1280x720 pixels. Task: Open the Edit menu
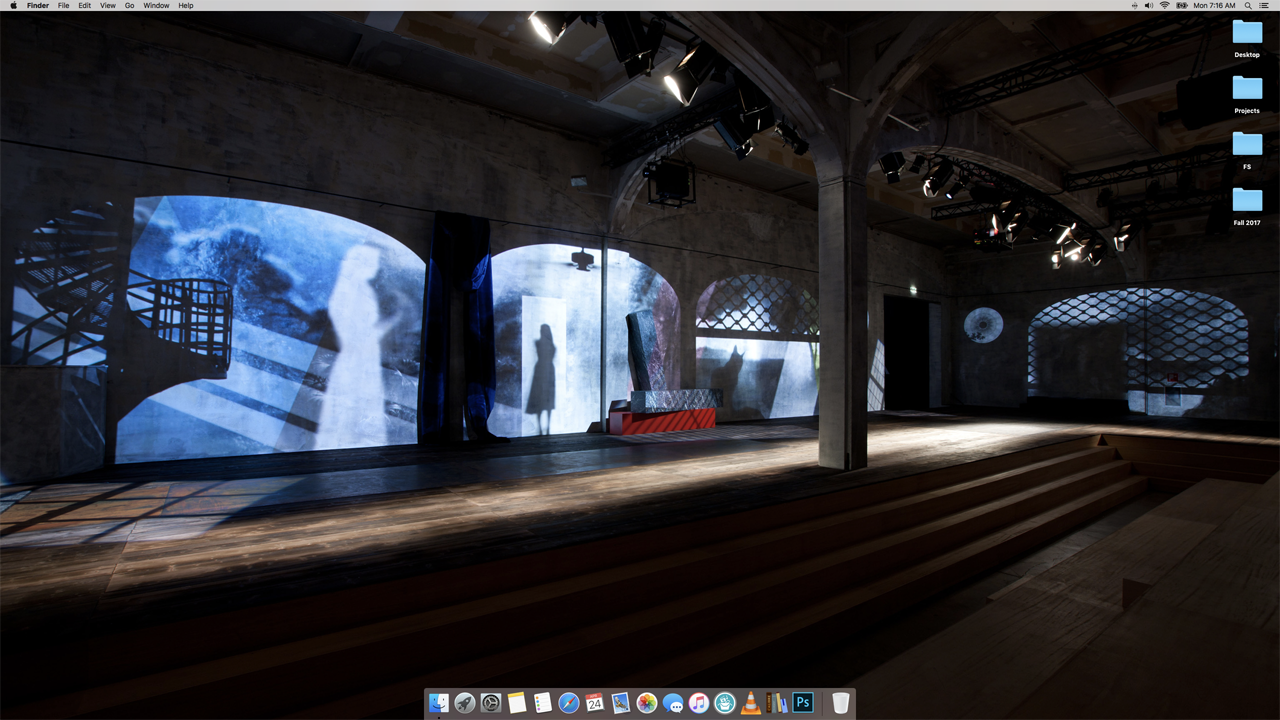85,5
